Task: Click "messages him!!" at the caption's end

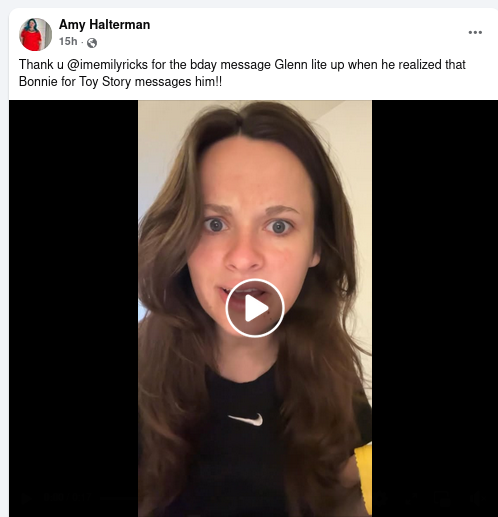Action: (x=178, y=82)
